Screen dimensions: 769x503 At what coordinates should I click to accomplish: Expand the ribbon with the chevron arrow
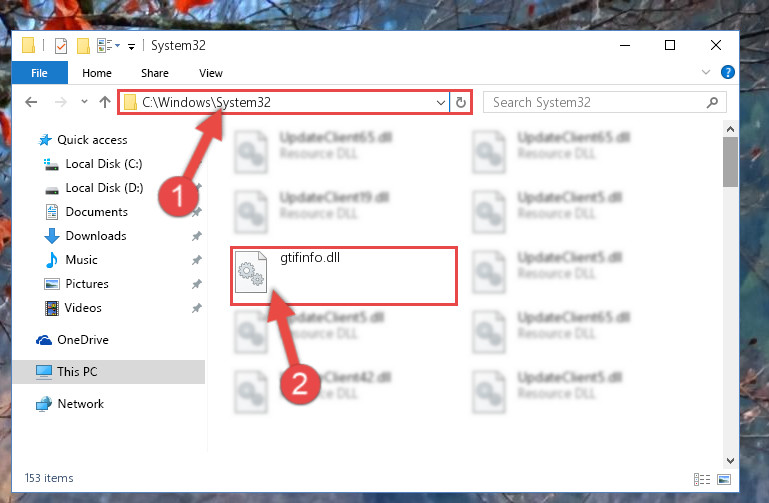(x=706, y=72)
